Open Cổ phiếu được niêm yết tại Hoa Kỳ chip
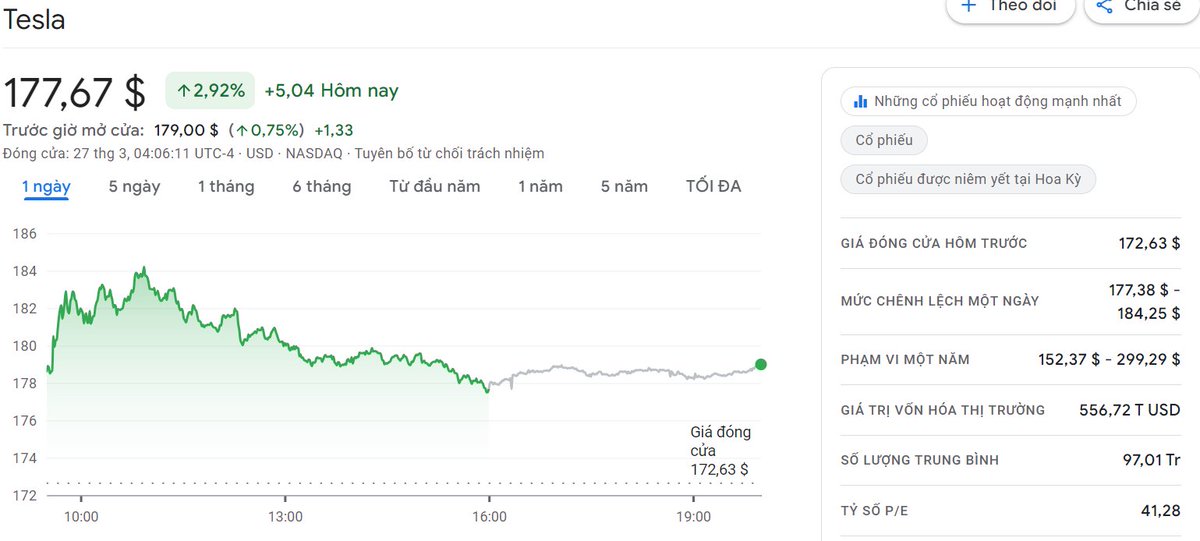This screenshot has height=541, width=1200. 968,180
